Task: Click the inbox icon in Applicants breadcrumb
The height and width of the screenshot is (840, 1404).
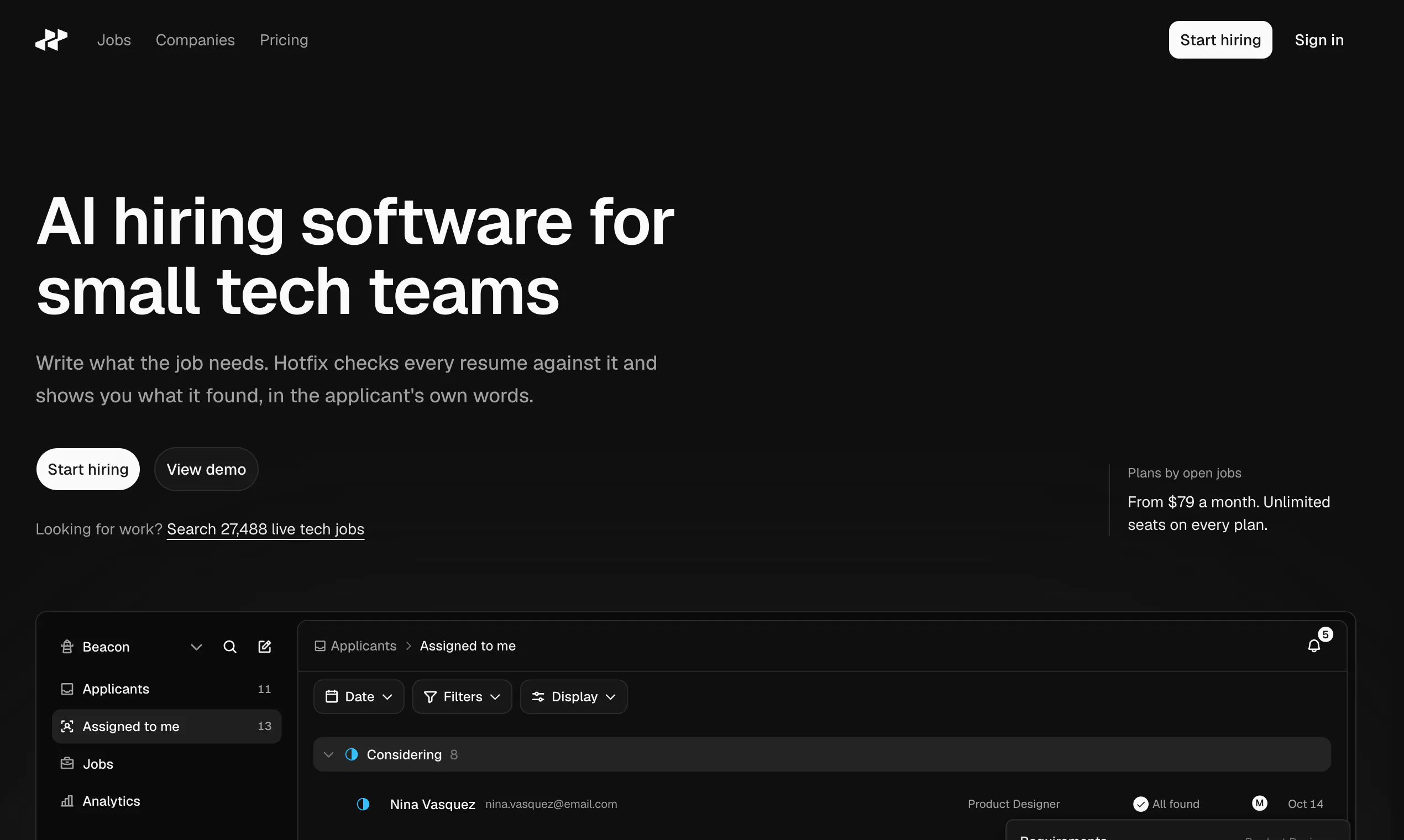Action: [x=320, y=646]
